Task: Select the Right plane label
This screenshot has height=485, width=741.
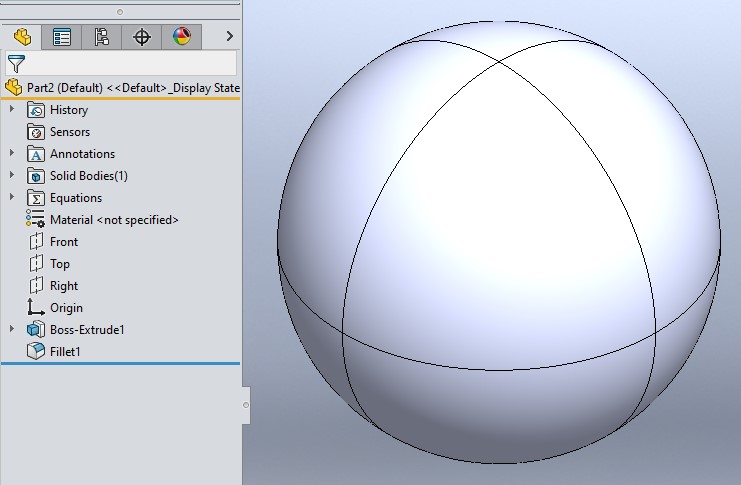Action: (x=64, y=286)
